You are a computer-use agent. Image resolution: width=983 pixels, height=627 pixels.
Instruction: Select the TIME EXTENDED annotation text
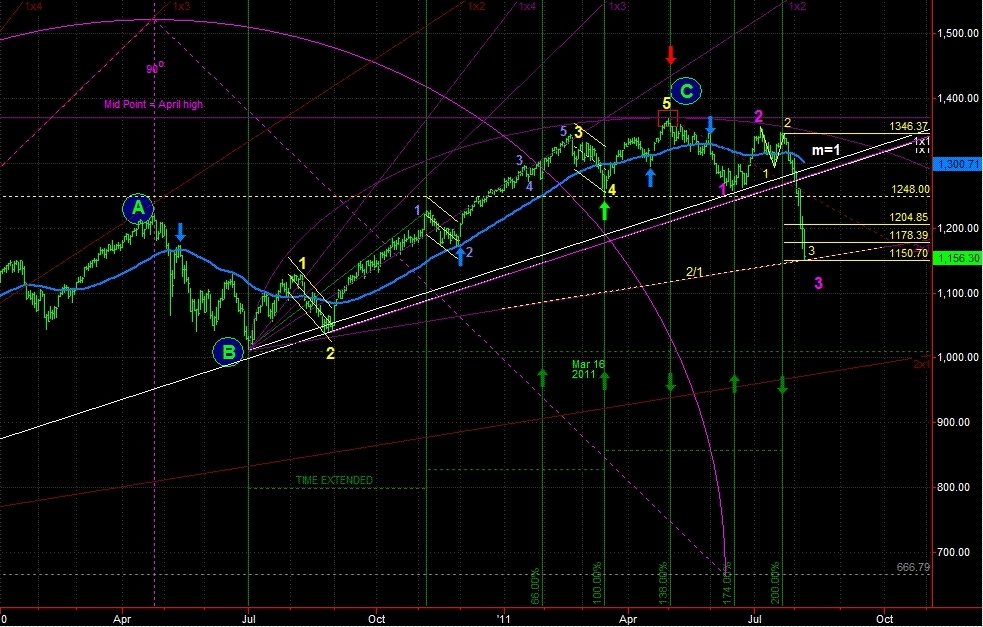334,480
